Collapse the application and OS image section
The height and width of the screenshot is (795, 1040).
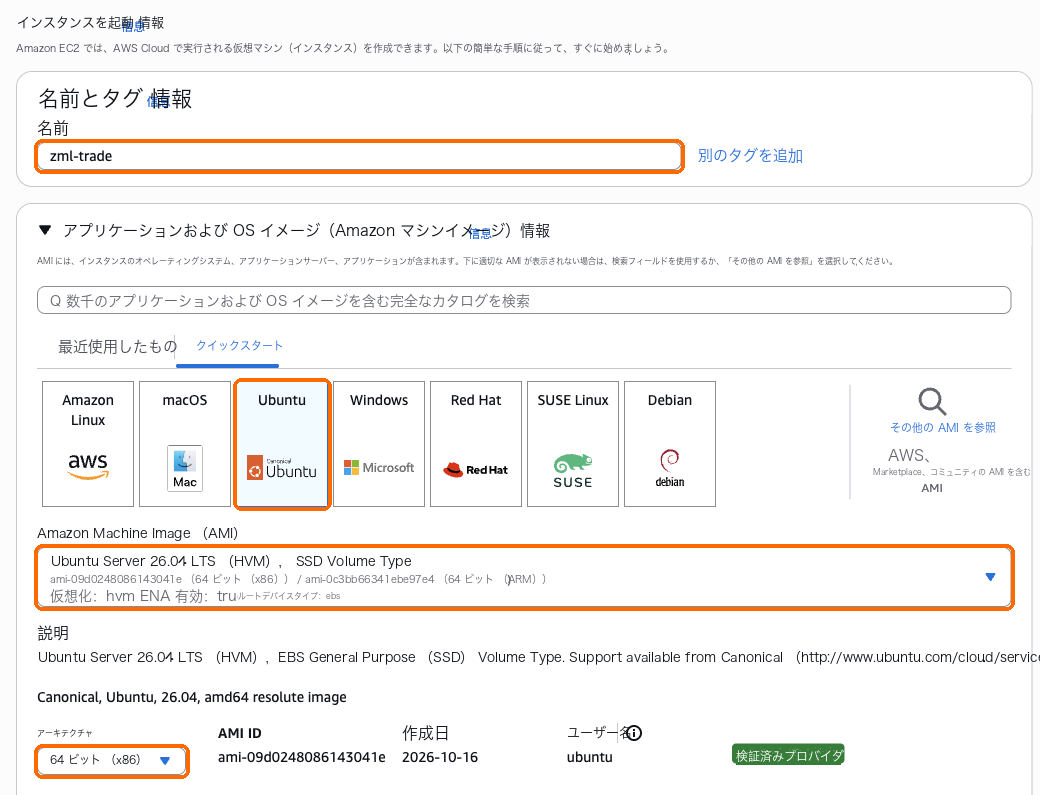(x=45, y=230)
